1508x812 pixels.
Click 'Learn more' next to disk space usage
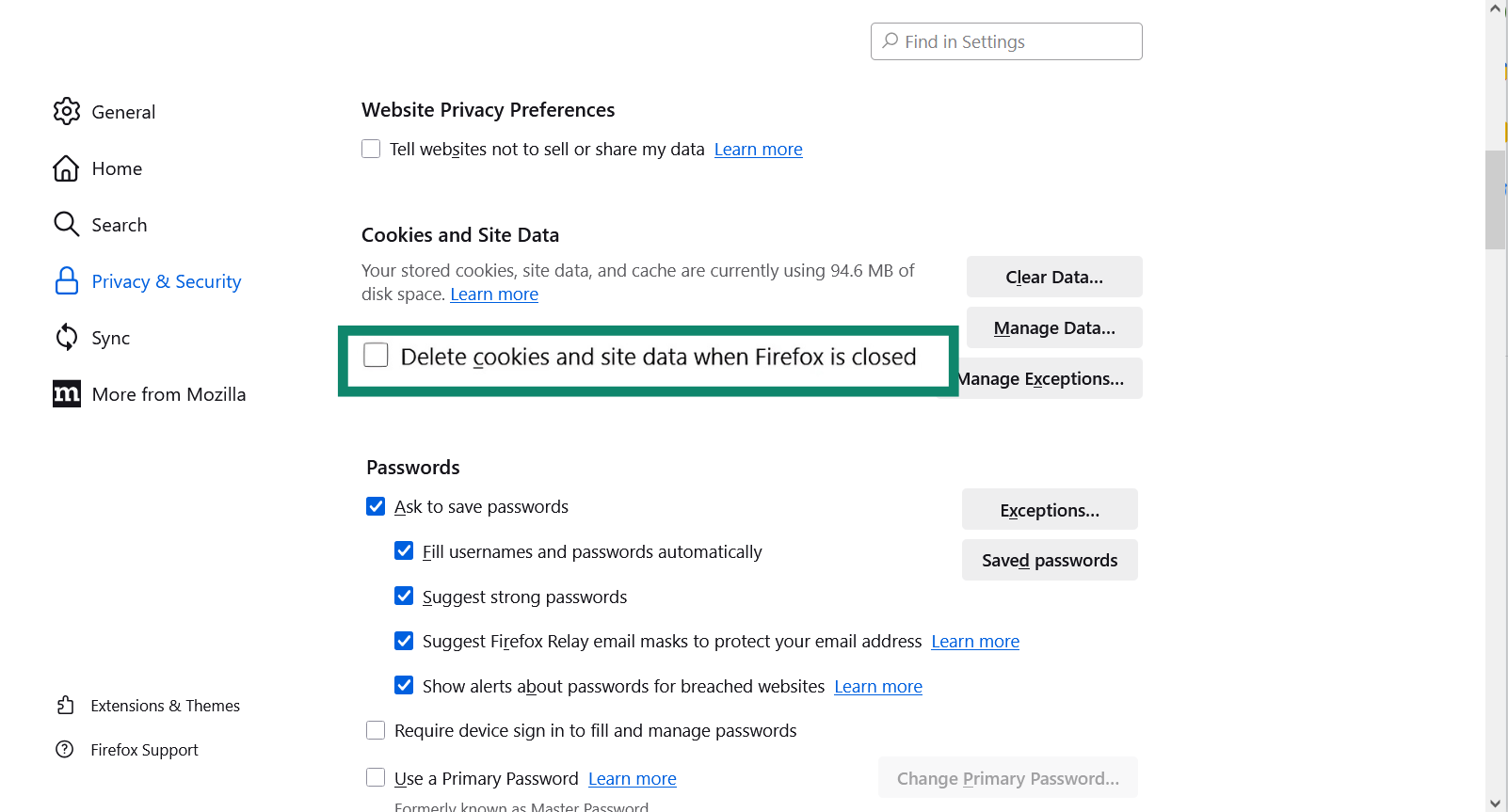click(x=493, y=294)
